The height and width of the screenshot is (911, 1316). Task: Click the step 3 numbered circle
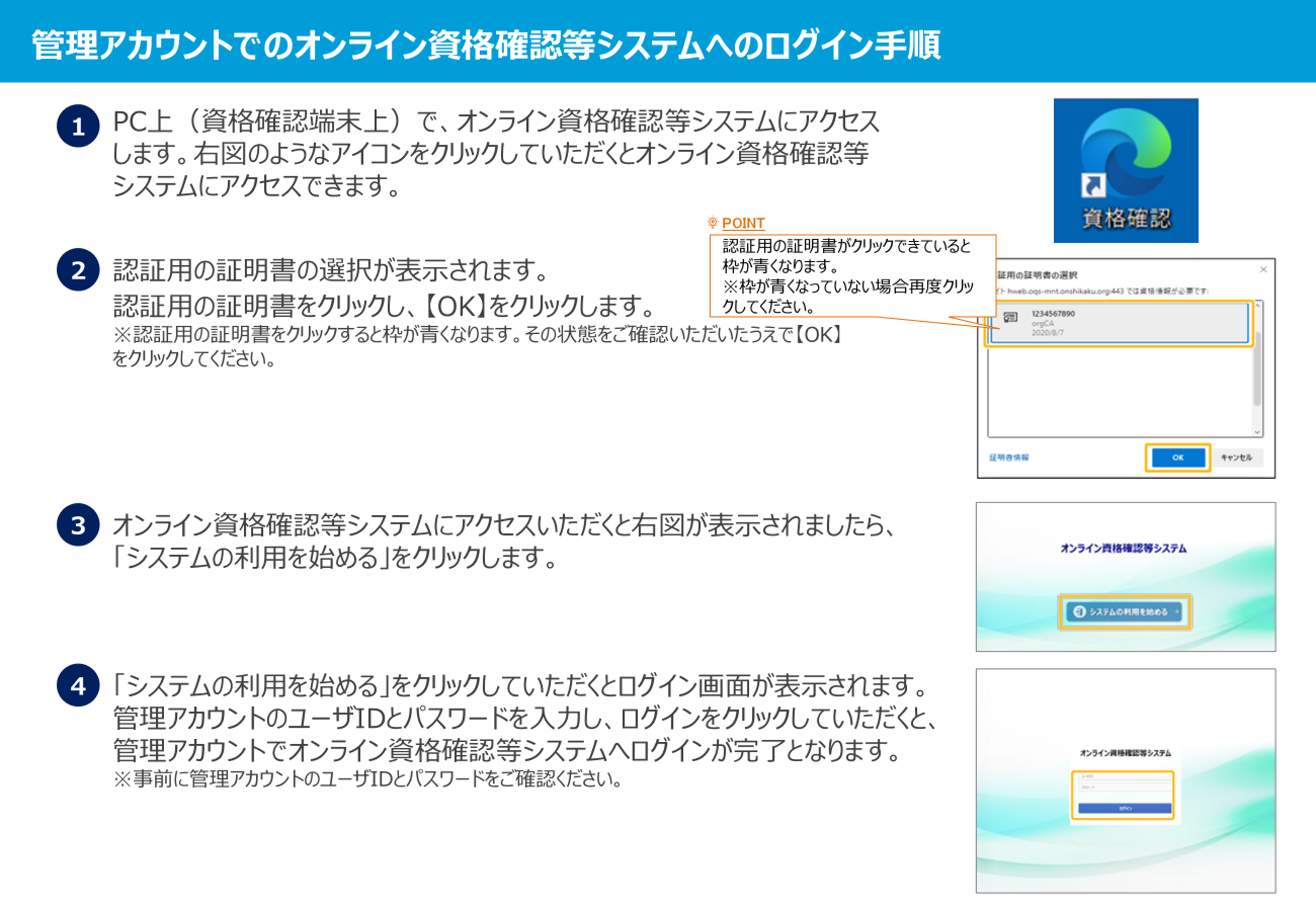click(78, 525)
